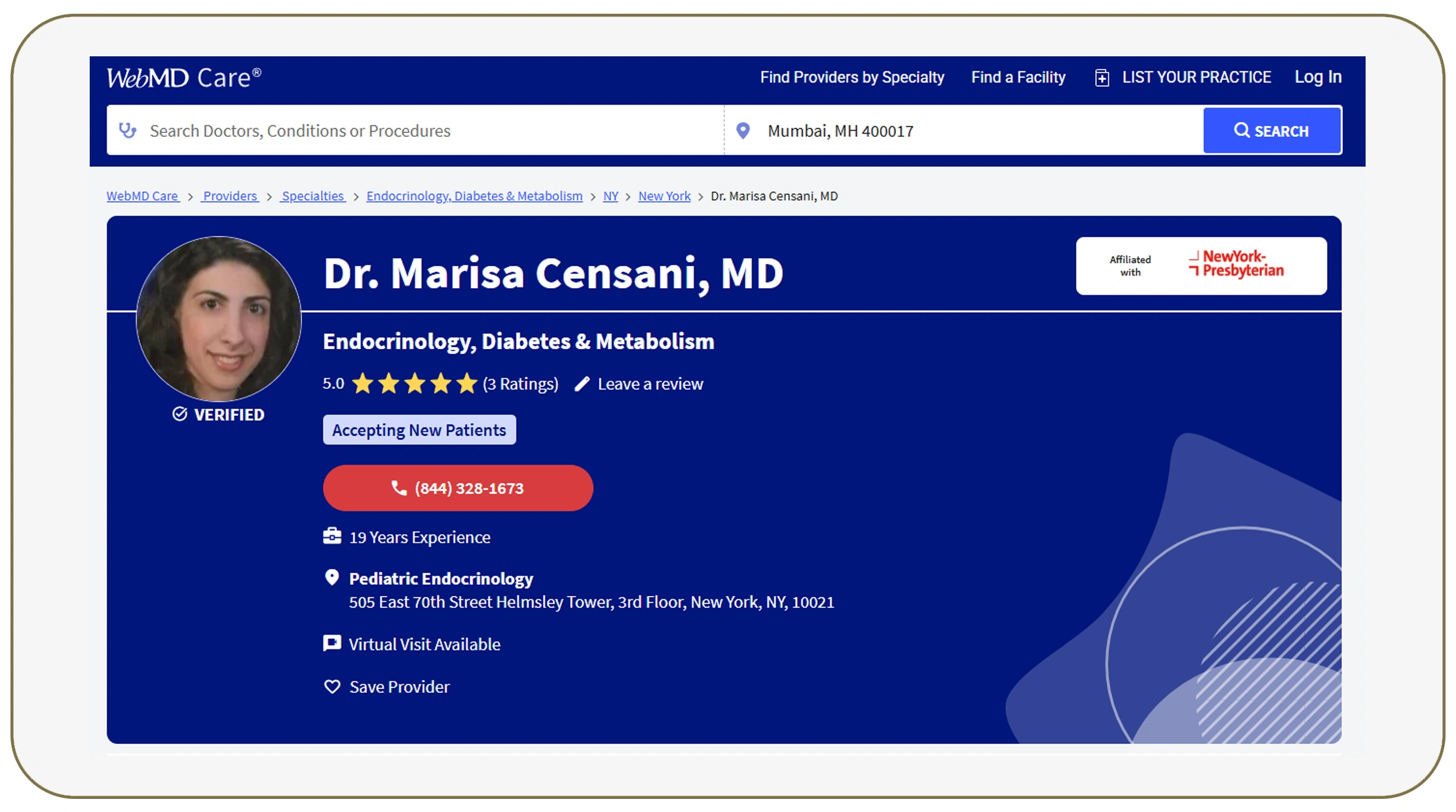This screenshot has width=1456, height=812.
Task: Click the blue SEARCH button
Action: (x=1272, y=130)
